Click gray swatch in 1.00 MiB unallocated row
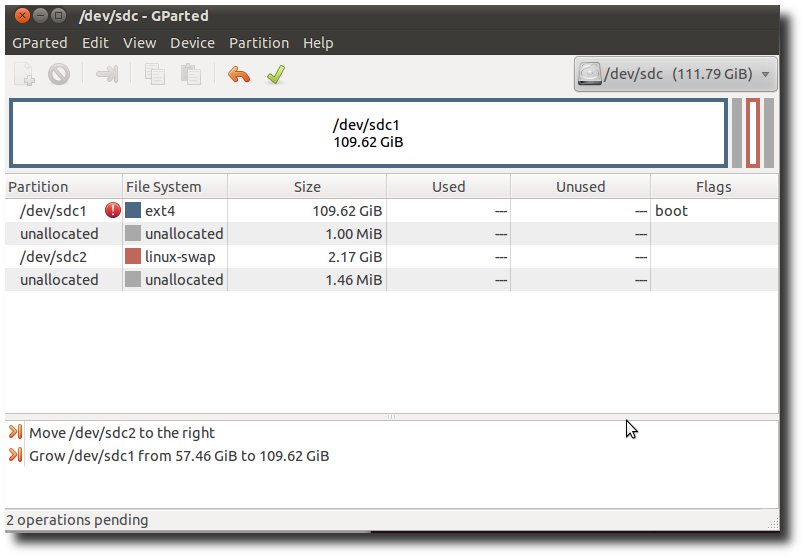 click(x=133, y=233)
